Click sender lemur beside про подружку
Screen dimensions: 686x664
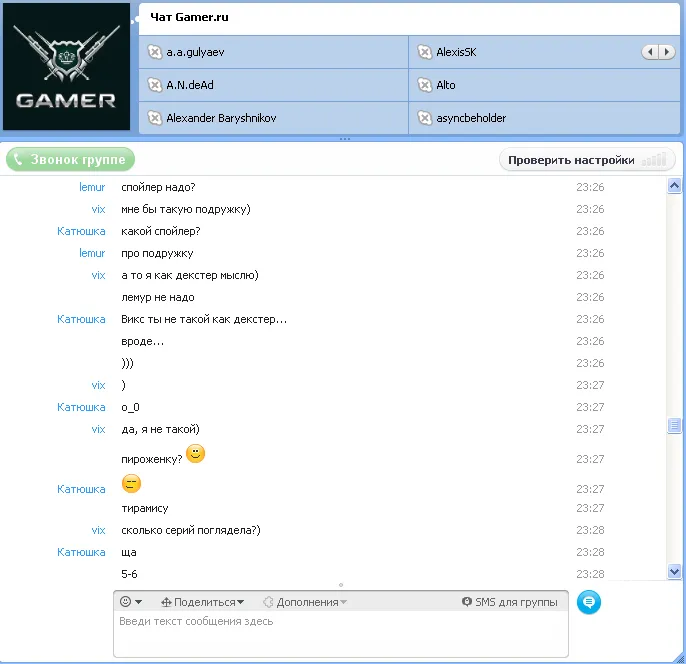92,253
